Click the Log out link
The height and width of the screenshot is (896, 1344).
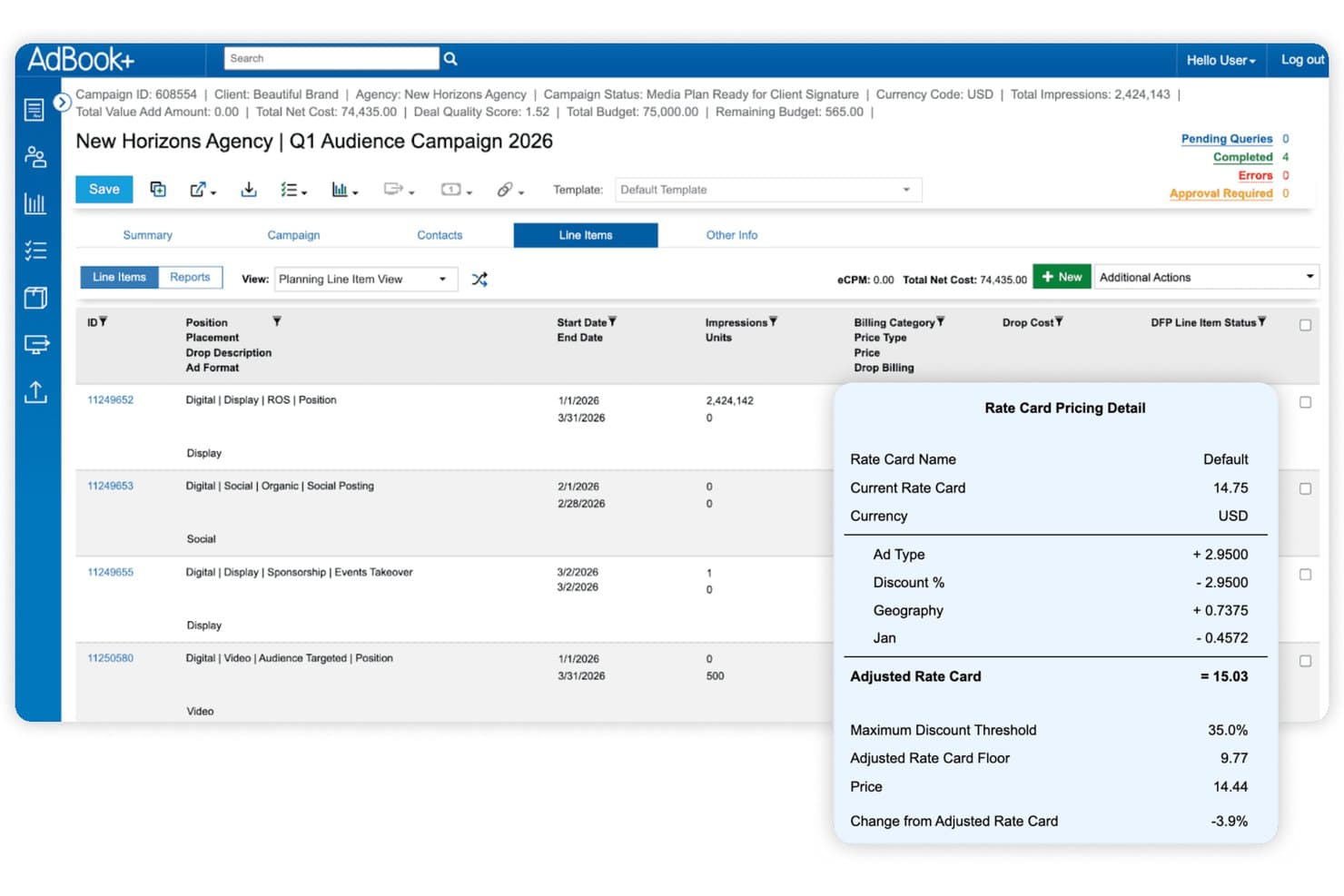pos(1302,60)
